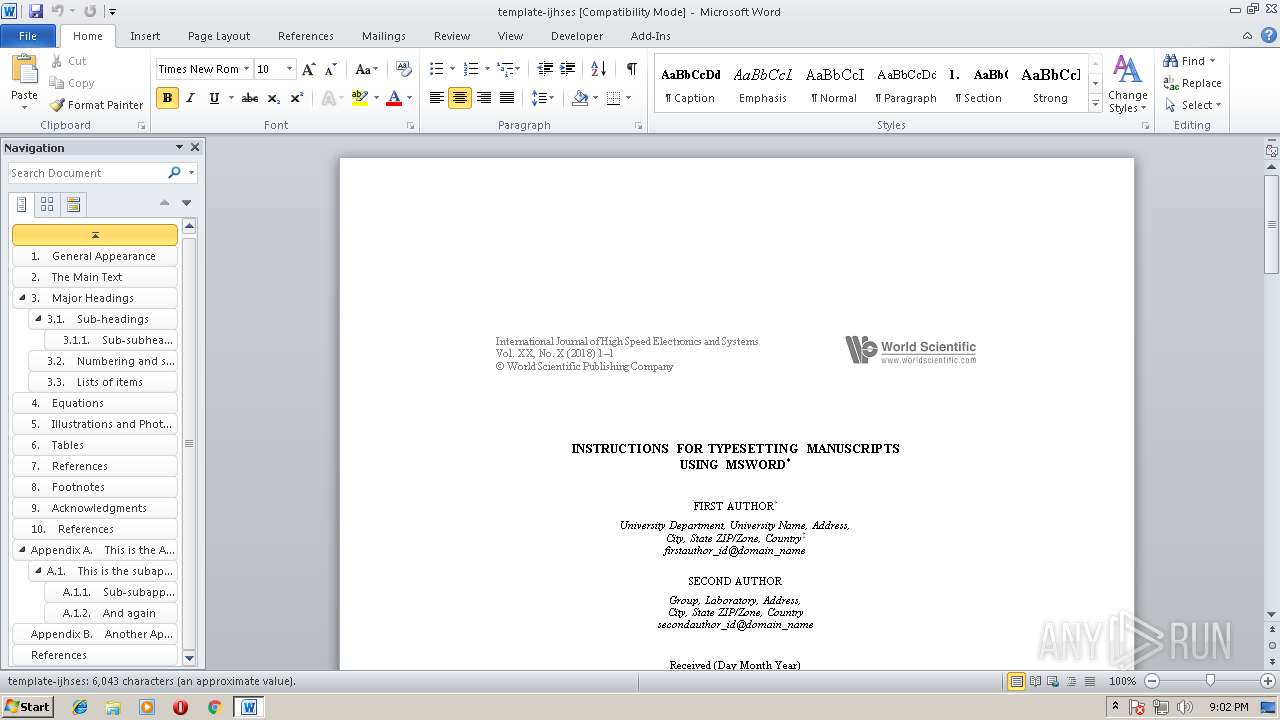Click the zoom slider handle
Image resolution: width=1280 pixels, height=720 pixels.
(x=1210, y=681)
